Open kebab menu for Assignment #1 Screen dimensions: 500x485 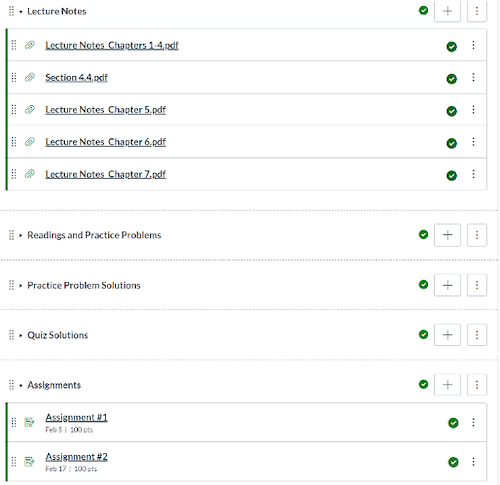tap(473, 422)
